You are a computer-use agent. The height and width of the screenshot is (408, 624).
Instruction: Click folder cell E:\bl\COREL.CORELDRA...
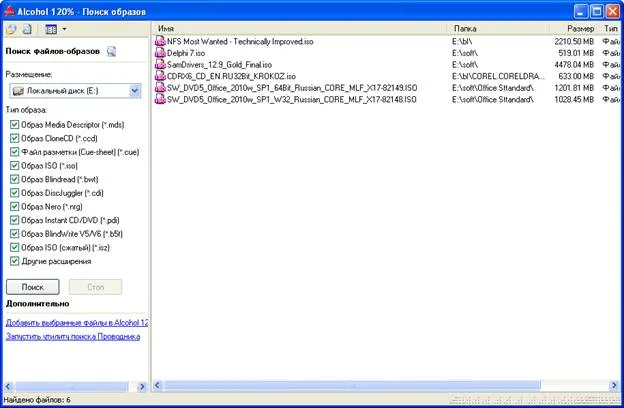[x=498, y=76]
